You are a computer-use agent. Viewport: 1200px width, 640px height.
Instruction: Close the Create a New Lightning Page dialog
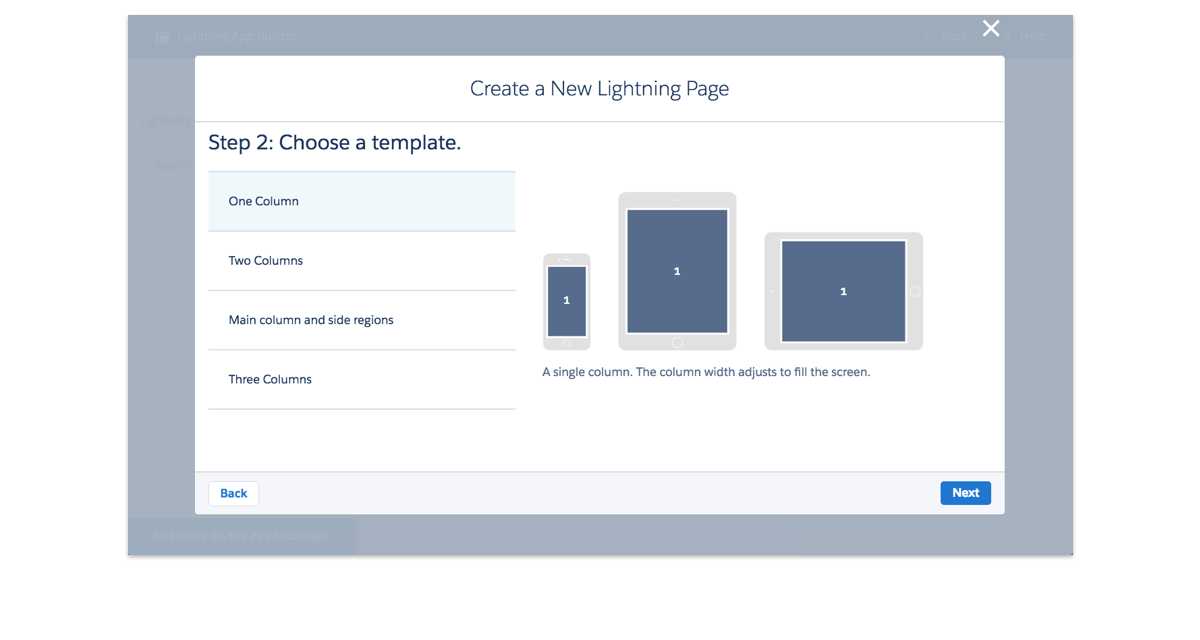(x=991, y=29)
